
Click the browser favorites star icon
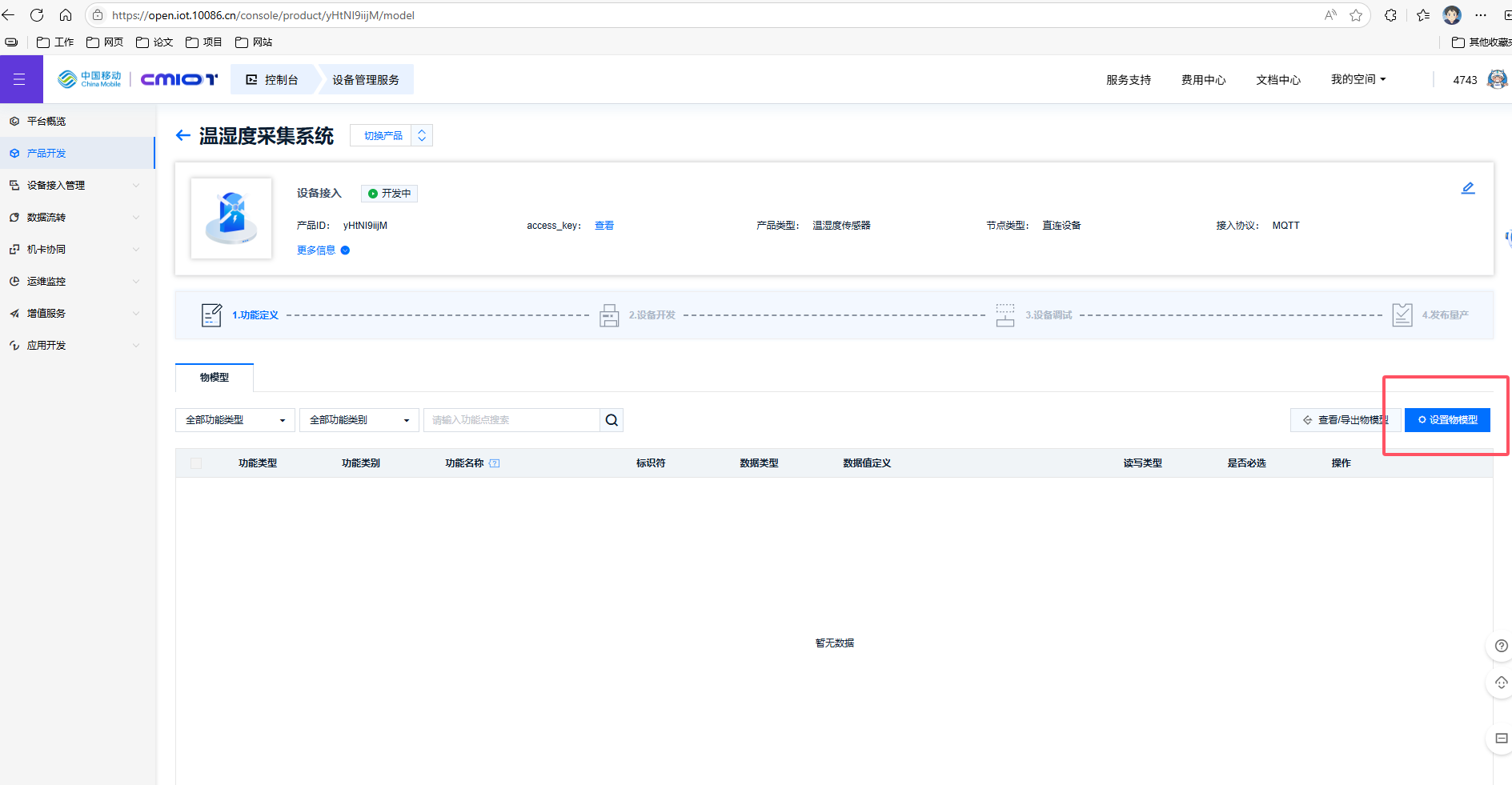click(x=1355, y=15)
